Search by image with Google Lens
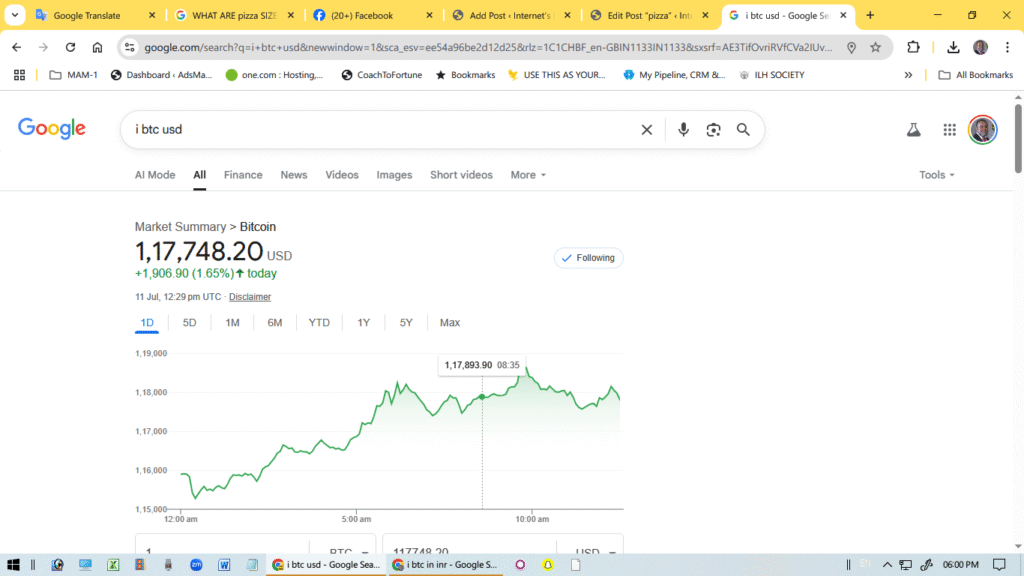Screen dimensions: 1024x576 click(713, 129)
